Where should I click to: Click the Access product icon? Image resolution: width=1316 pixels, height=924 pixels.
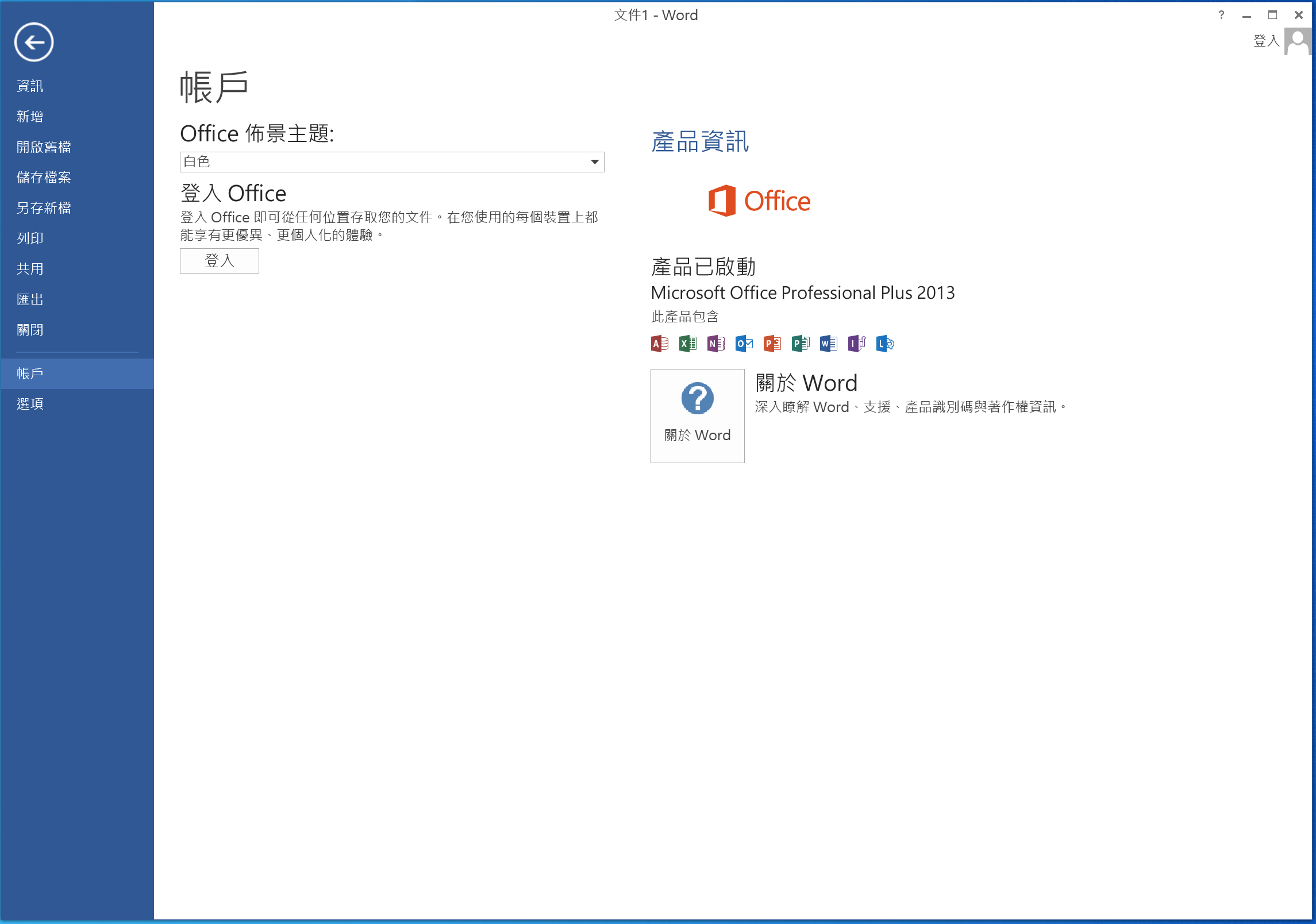[659, 344]
